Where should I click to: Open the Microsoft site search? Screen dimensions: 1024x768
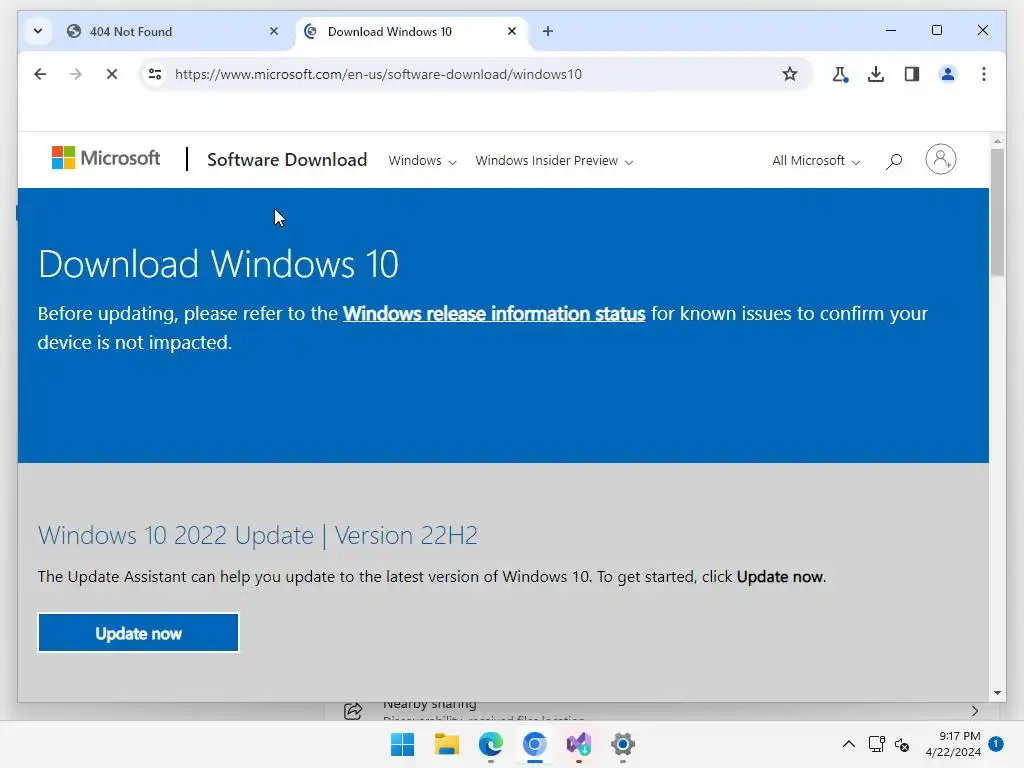coord(894,161)
